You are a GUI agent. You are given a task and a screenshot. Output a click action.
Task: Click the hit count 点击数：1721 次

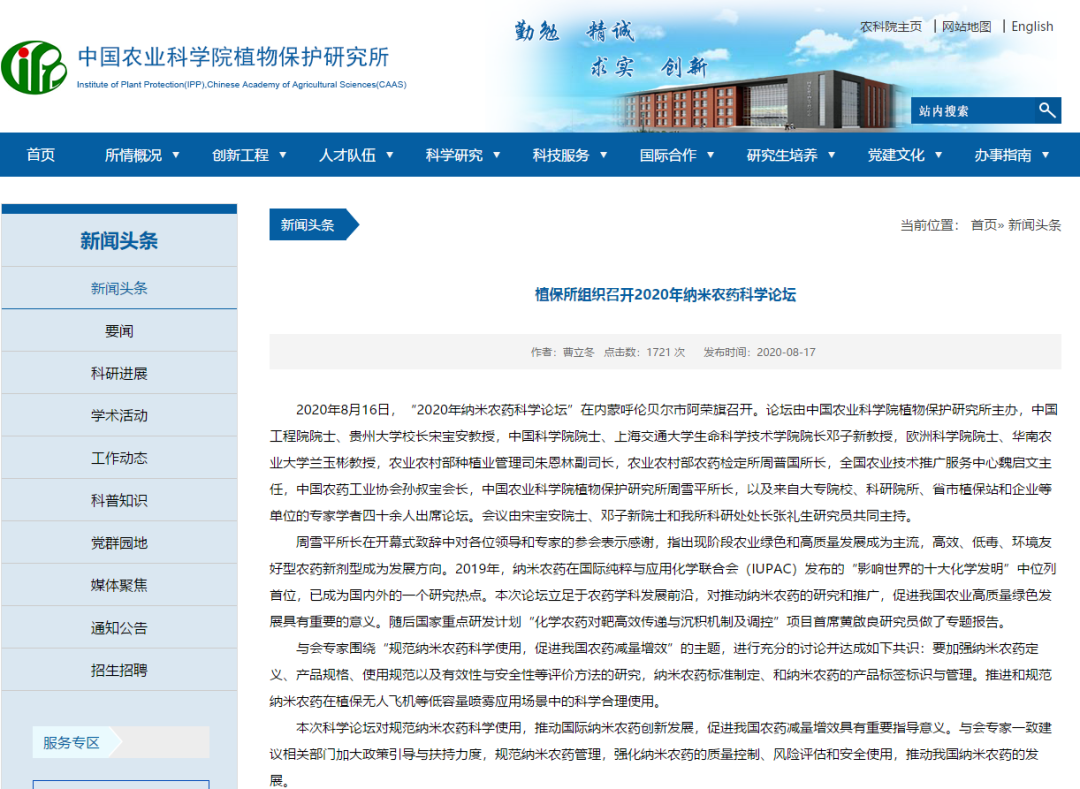pos(645,353)
